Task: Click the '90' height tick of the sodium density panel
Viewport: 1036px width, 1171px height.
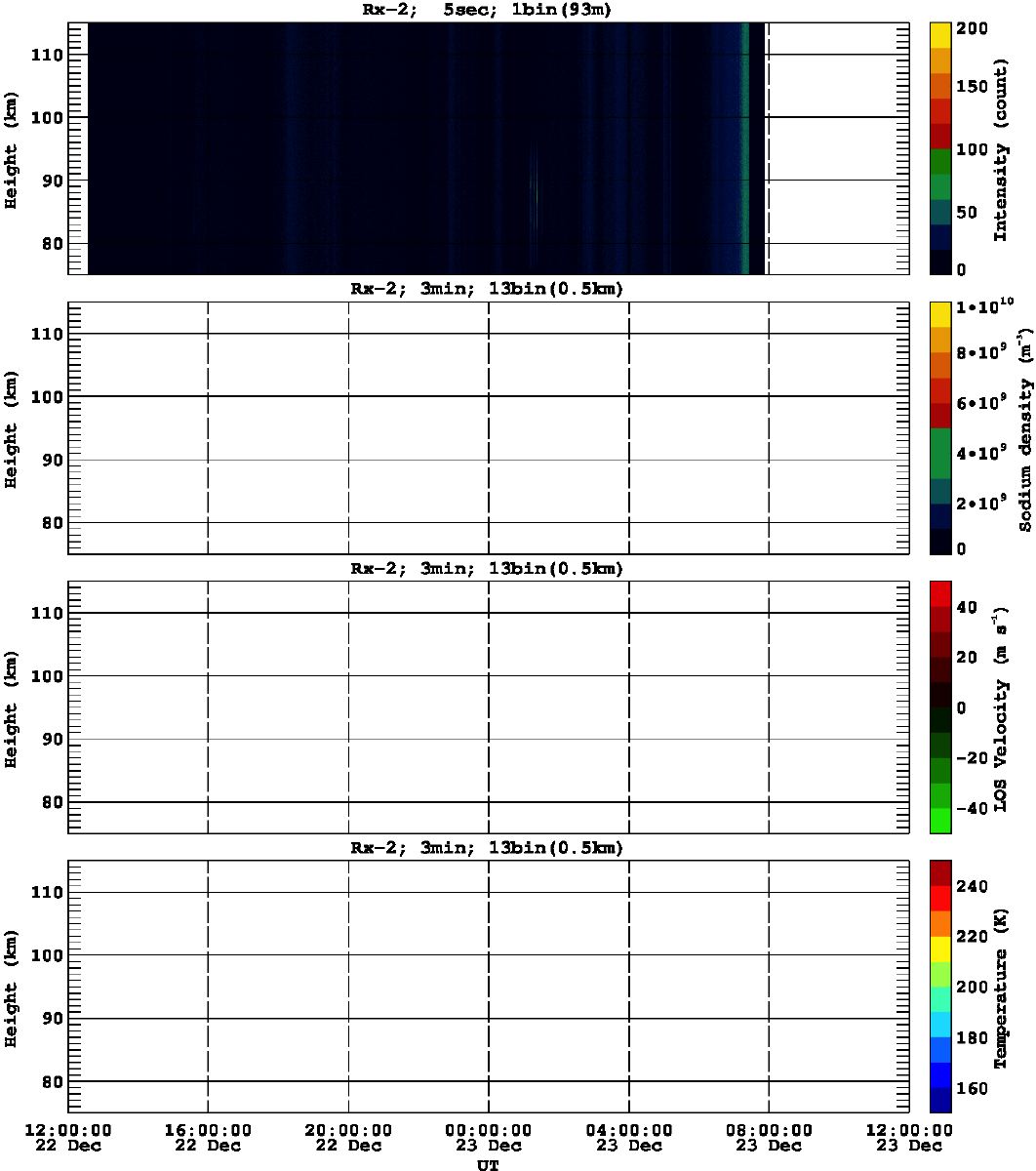Action: point(54,460)
